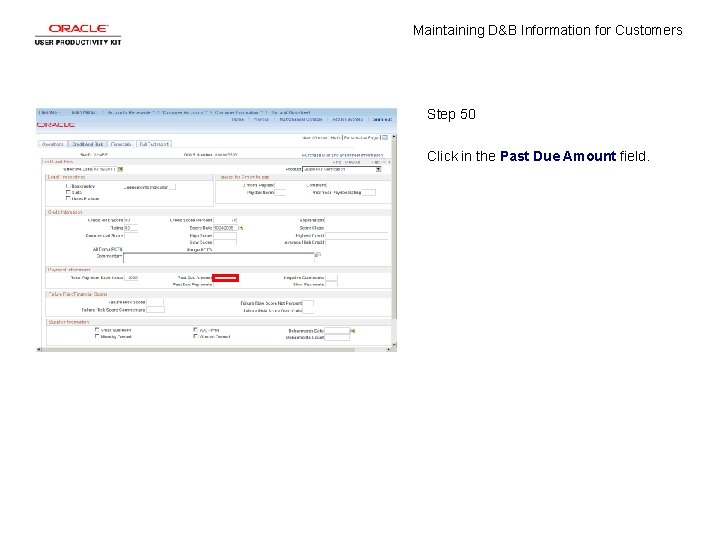Switch to the first page tab left of Credit And Risk
Screen dimensions: 720x540
click(x=53, y=144)
